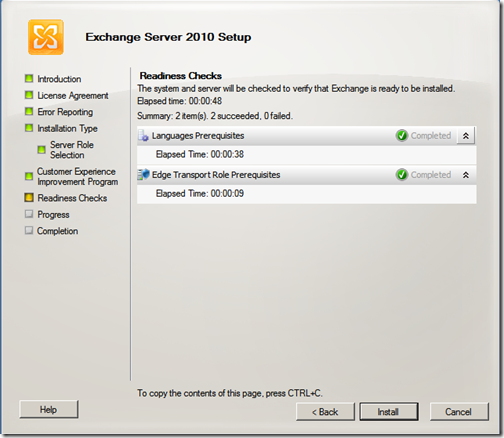This screenshot has width=504, height=438.
Task: Click the summary line showing 2 succeeded
Action: click(x=215, y=116)
